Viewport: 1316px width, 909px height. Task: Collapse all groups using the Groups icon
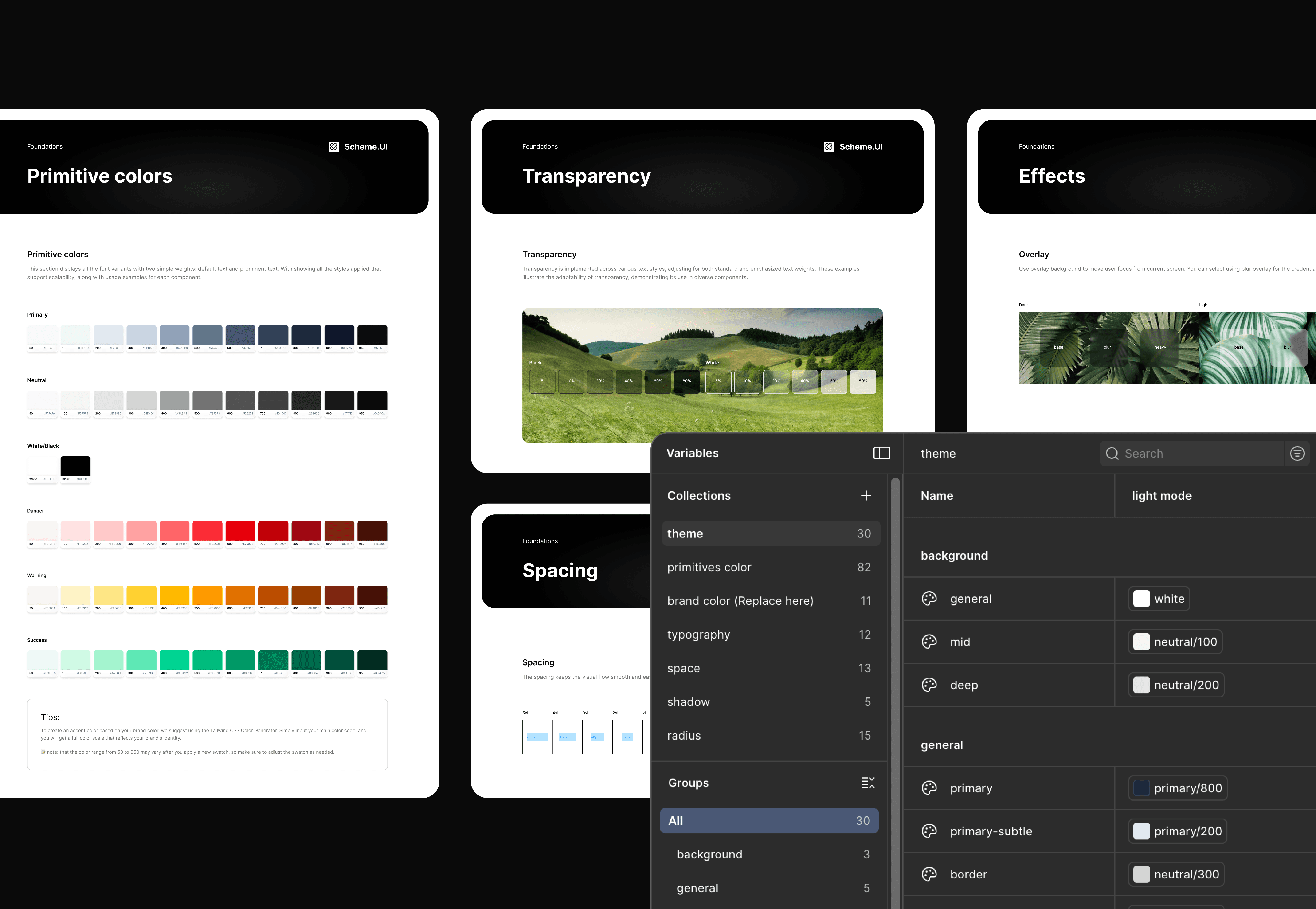tap(867, 783)
